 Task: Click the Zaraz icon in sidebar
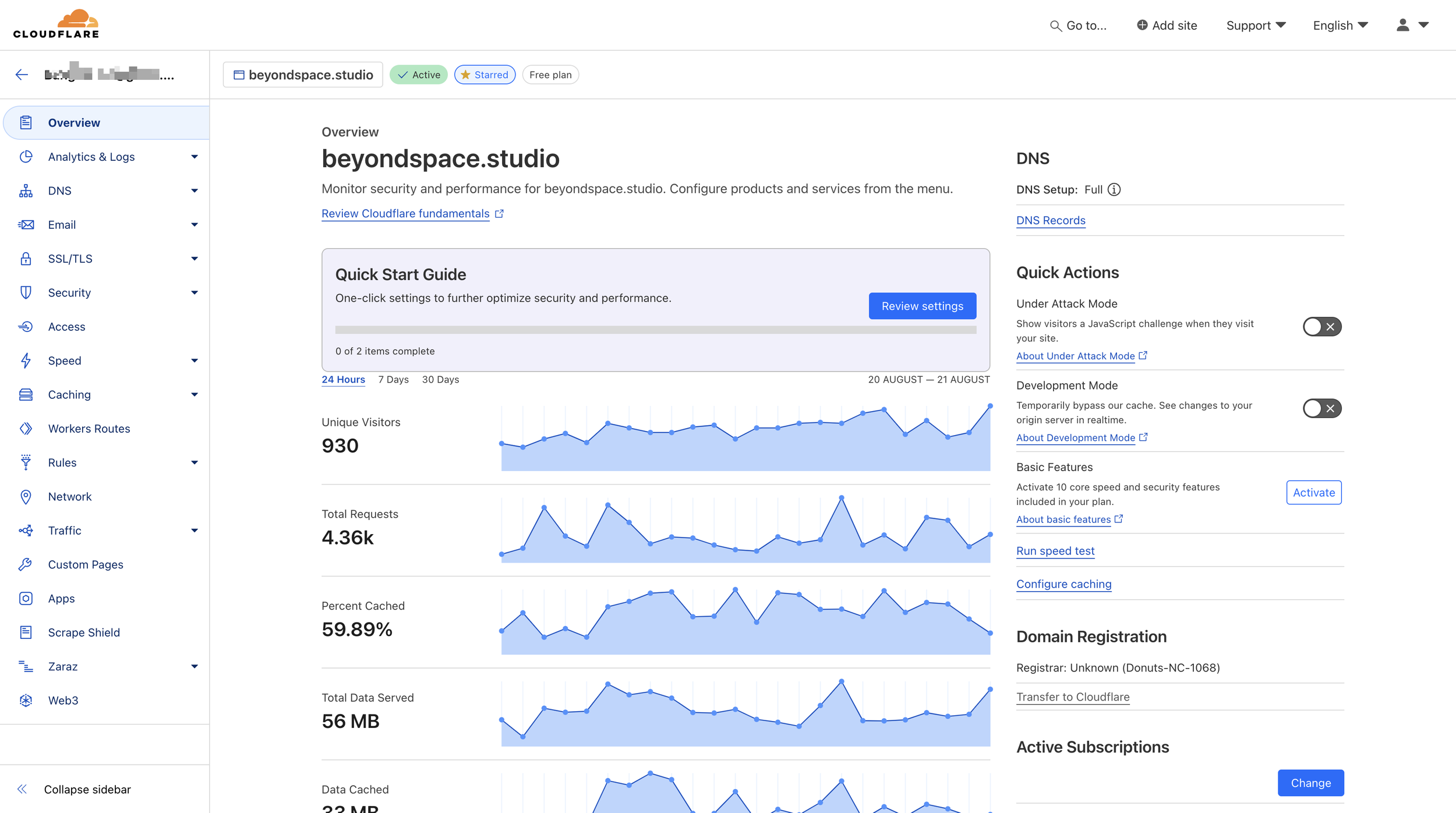[x=26, y=666]
